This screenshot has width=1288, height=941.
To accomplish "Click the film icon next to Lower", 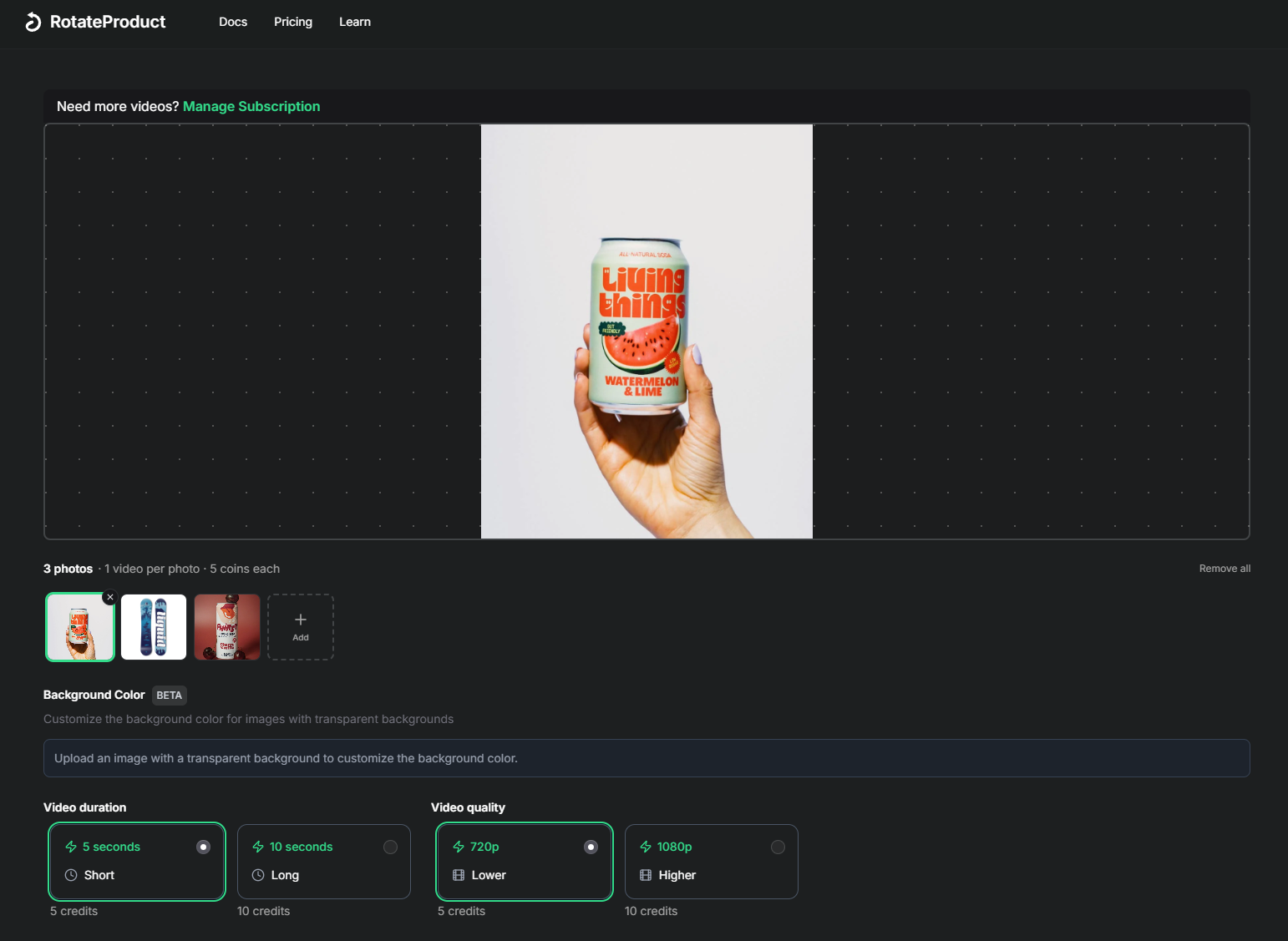I will (x=459, y=875).
